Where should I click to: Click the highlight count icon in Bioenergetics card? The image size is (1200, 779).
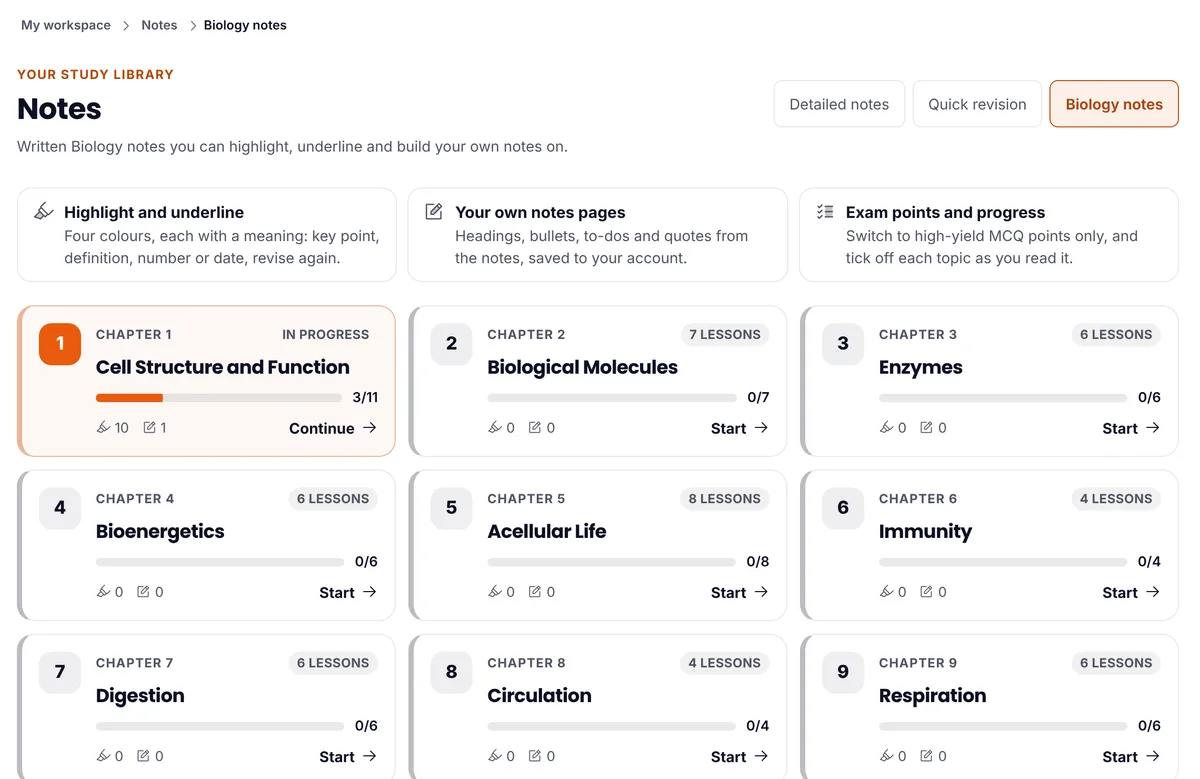pyautogui.click(x=103, y=592)
